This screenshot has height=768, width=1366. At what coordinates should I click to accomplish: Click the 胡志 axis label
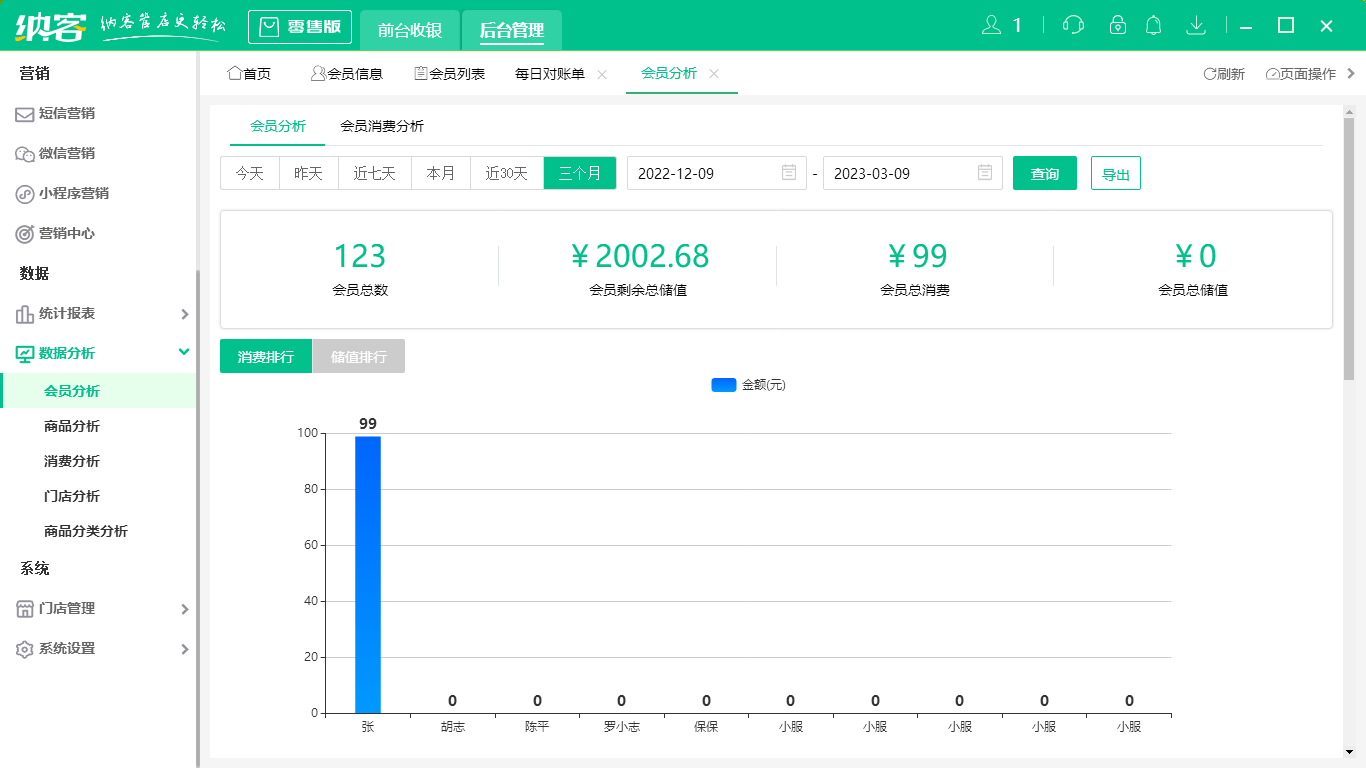453,727
